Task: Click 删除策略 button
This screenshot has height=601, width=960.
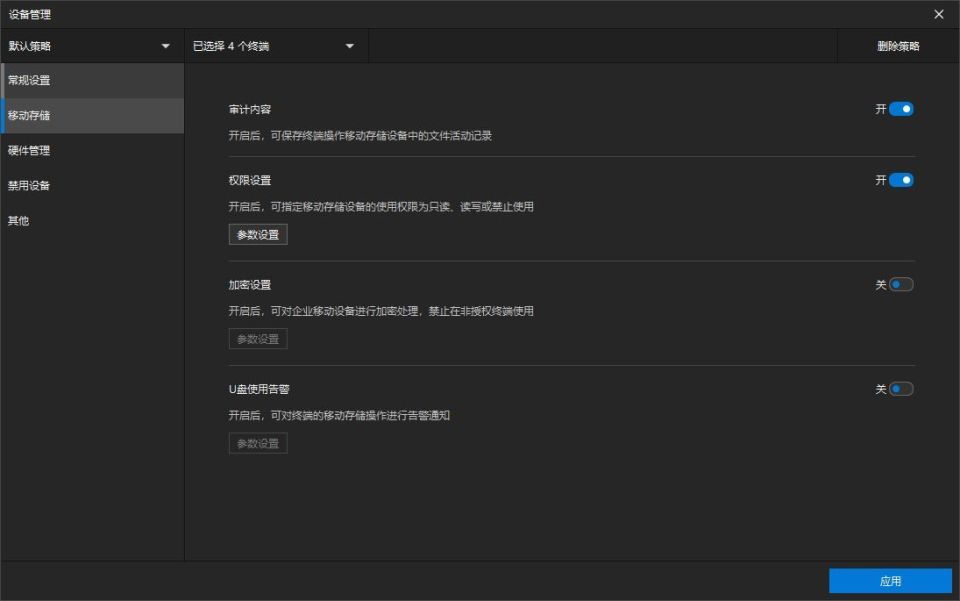Action: [898, 46]
